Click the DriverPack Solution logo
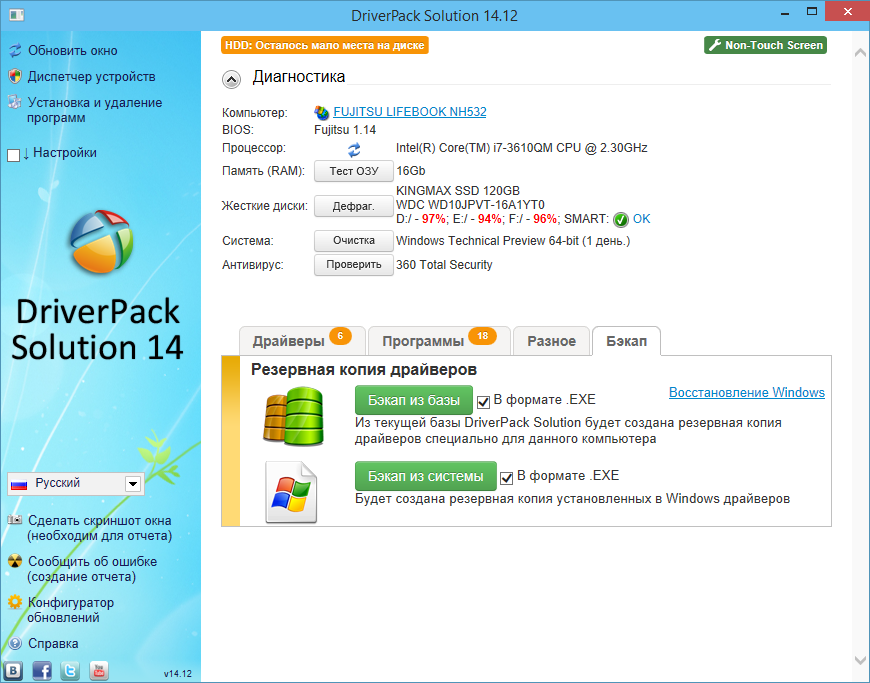Image resolution: width=870 pixels, height=683 pixels. coord(100,244)
